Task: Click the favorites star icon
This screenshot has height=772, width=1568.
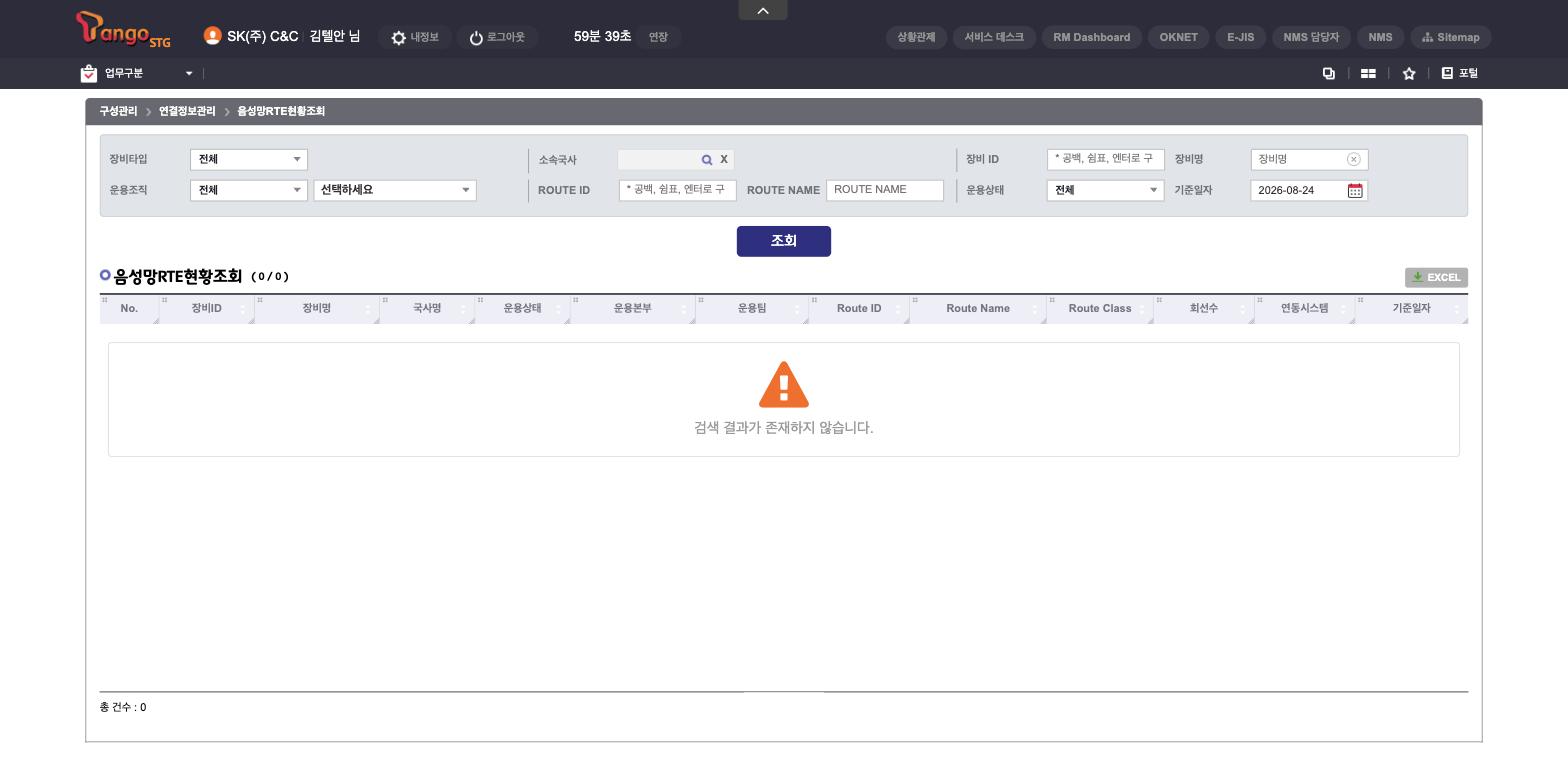Action: tap(1409, 73)
